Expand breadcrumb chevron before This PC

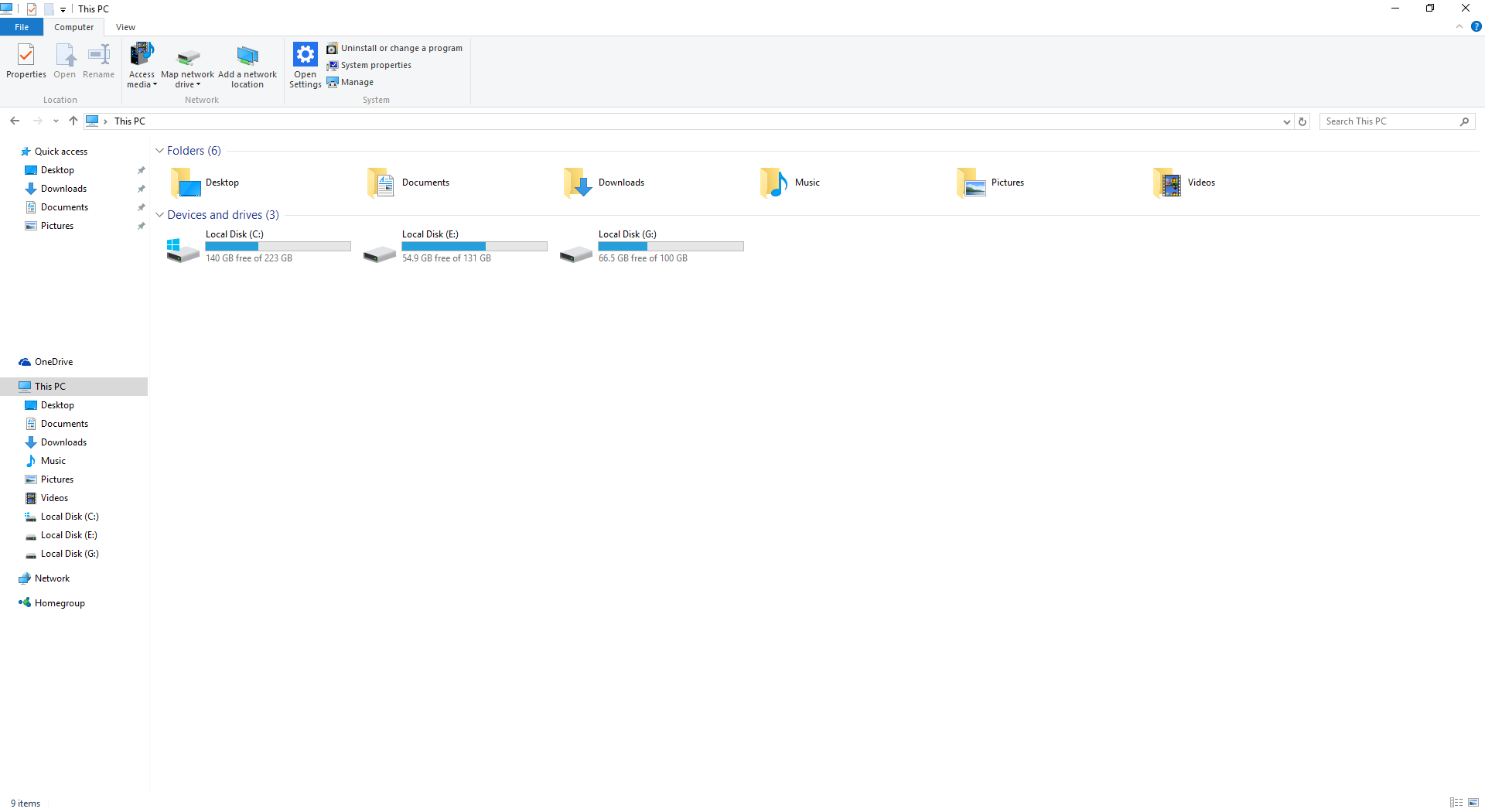click(x=105, y=121)
